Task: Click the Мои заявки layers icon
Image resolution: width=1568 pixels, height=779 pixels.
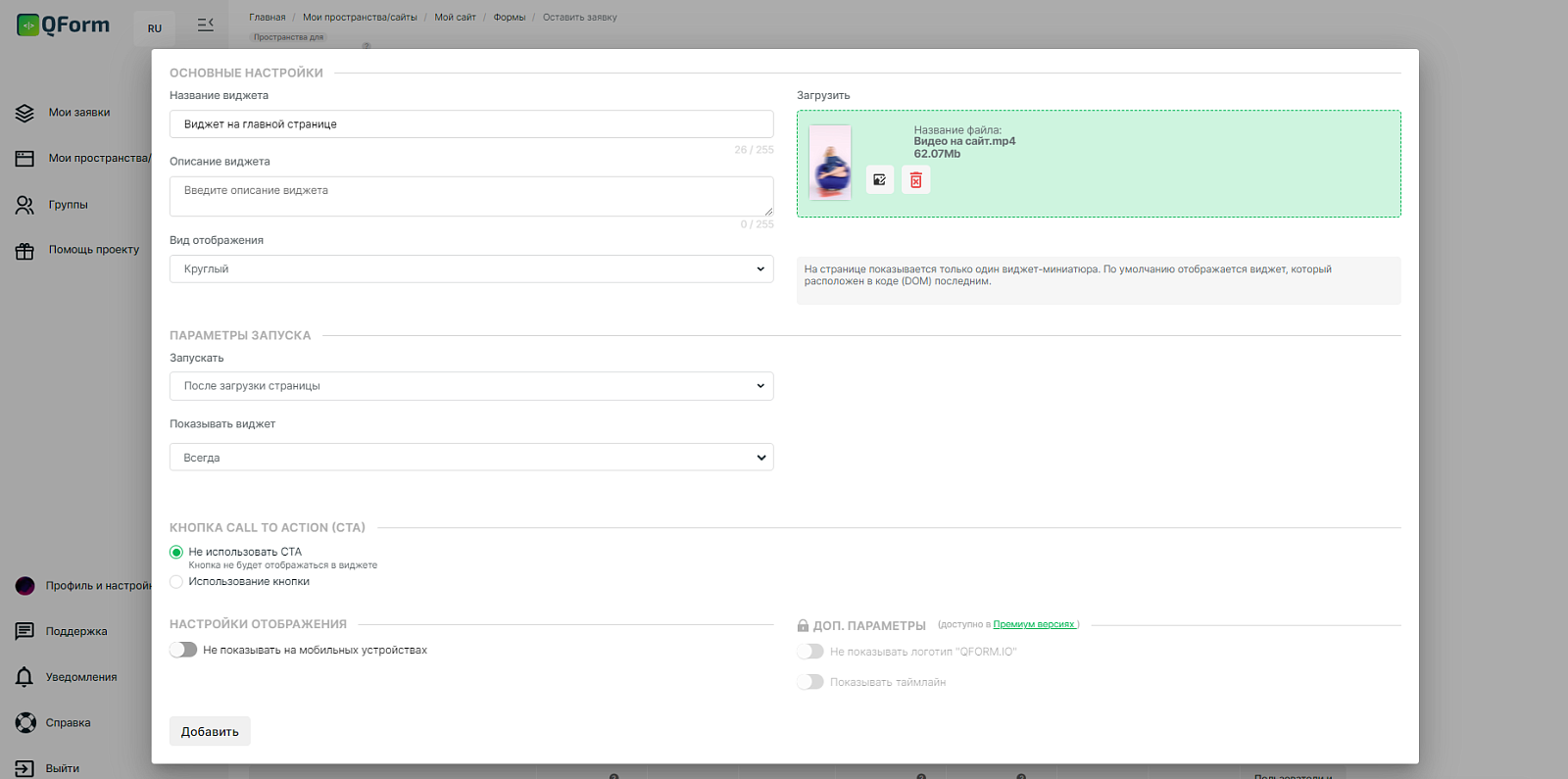Action: [24, 113]
